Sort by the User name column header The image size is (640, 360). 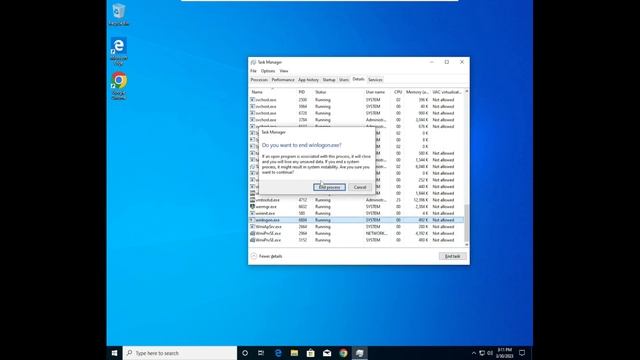pos(378,92)
